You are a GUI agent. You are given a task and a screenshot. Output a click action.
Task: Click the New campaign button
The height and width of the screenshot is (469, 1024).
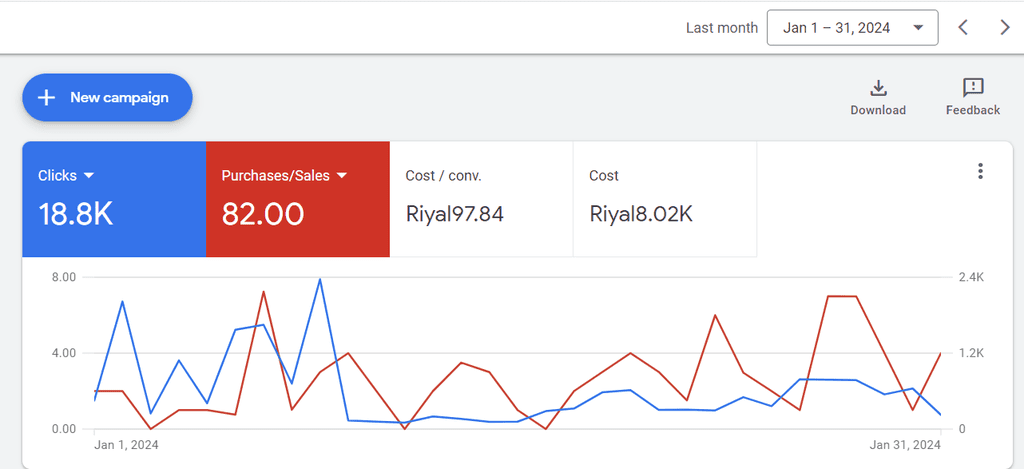[x=107, y=98]
